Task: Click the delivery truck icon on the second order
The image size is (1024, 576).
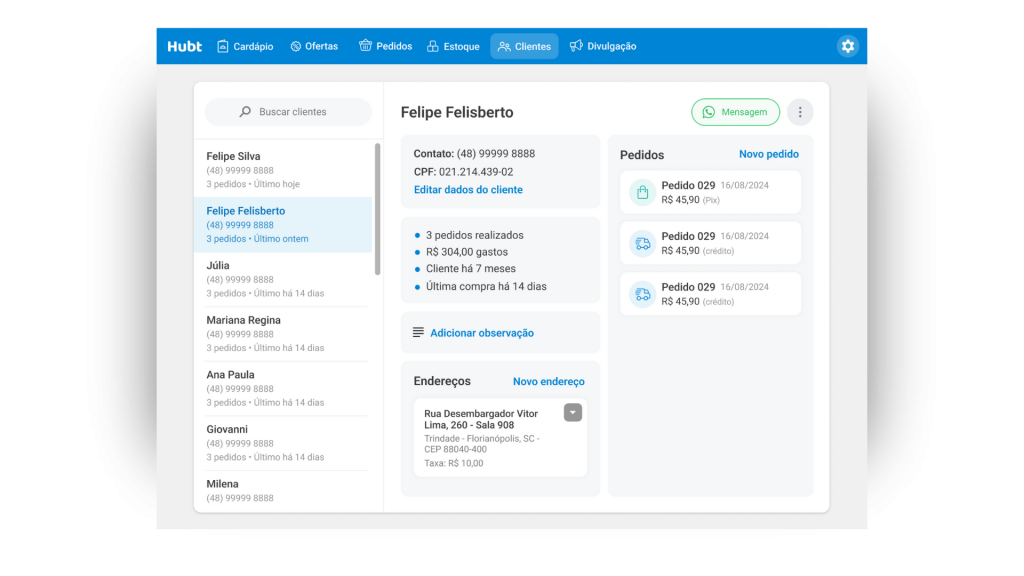Action: (x=642, y=243)
